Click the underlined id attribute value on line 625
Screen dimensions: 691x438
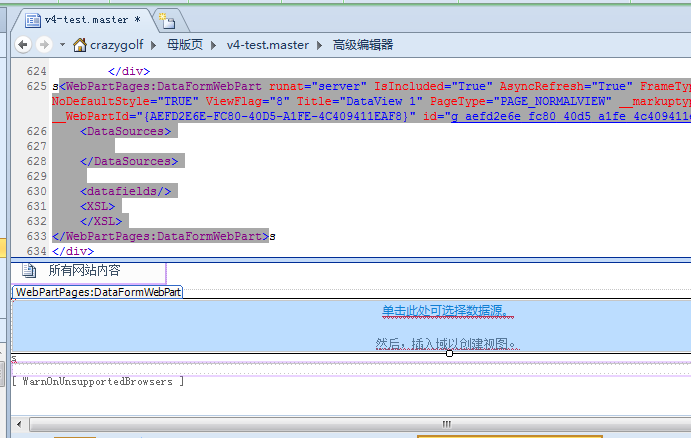571,116
